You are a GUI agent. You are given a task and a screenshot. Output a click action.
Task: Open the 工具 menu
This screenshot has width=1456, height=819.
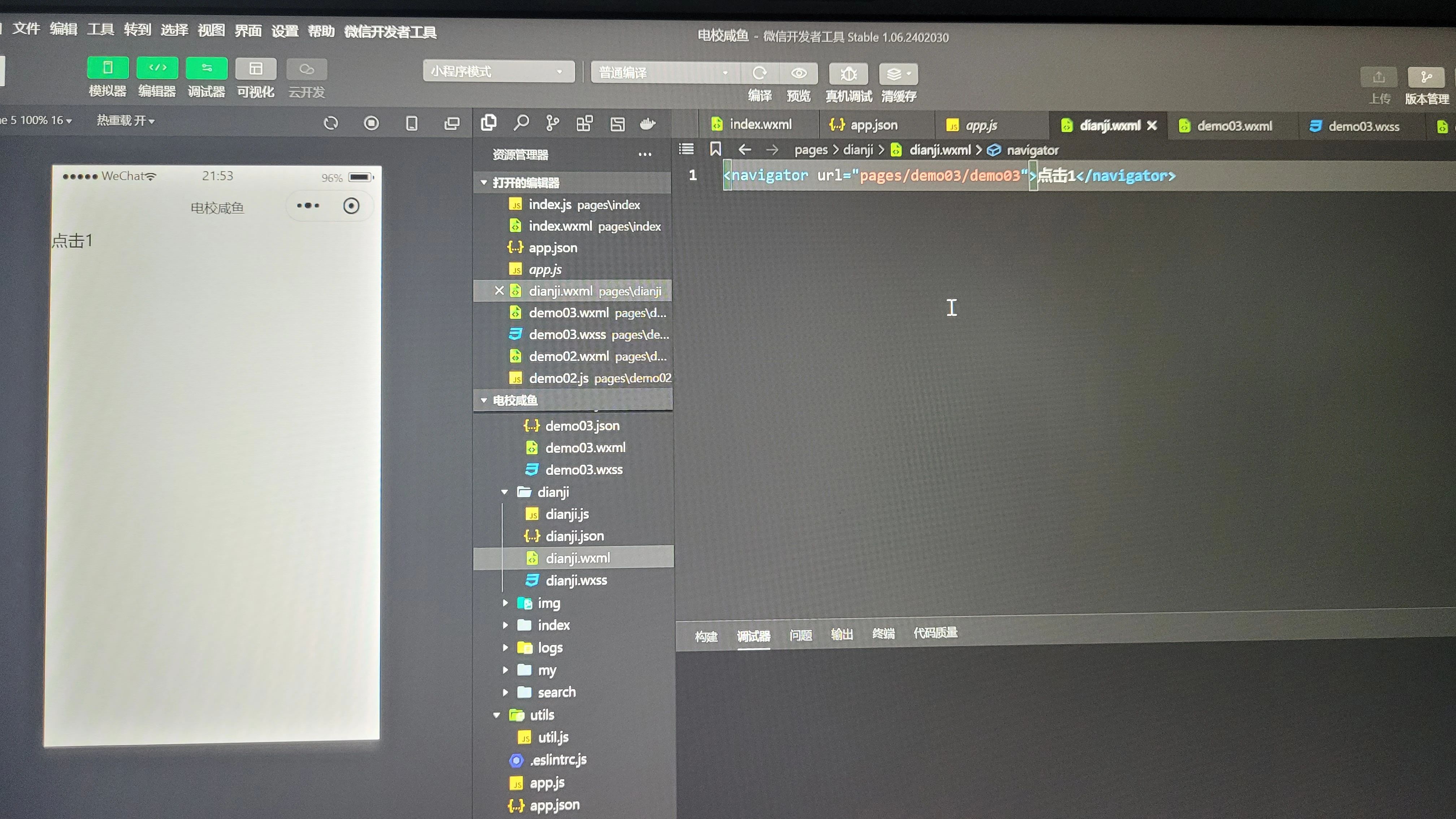[101, 29]
